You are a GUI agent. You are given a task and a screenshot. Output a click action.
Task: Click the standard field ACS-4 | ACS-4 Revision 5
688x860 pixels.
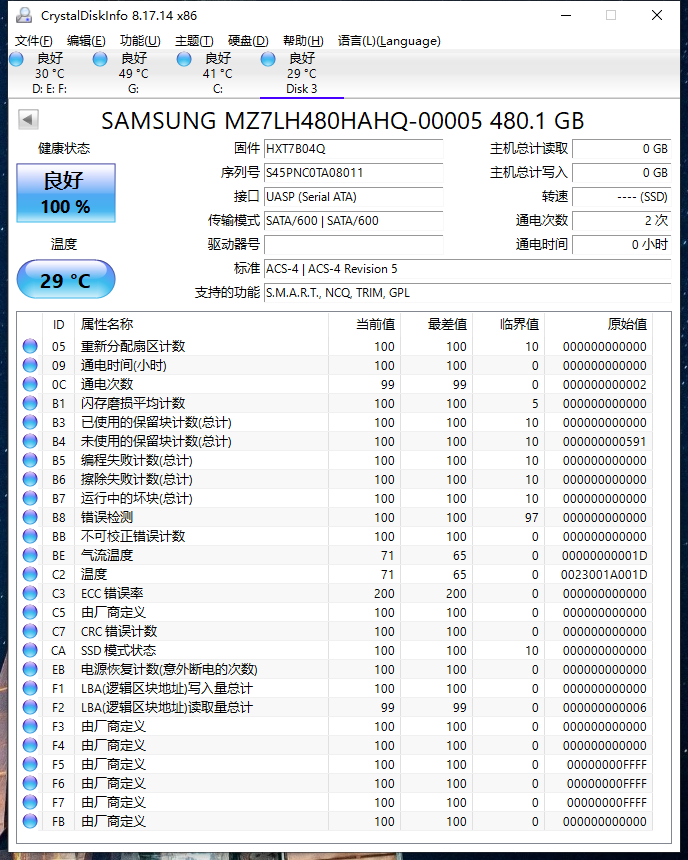[467, 269]
